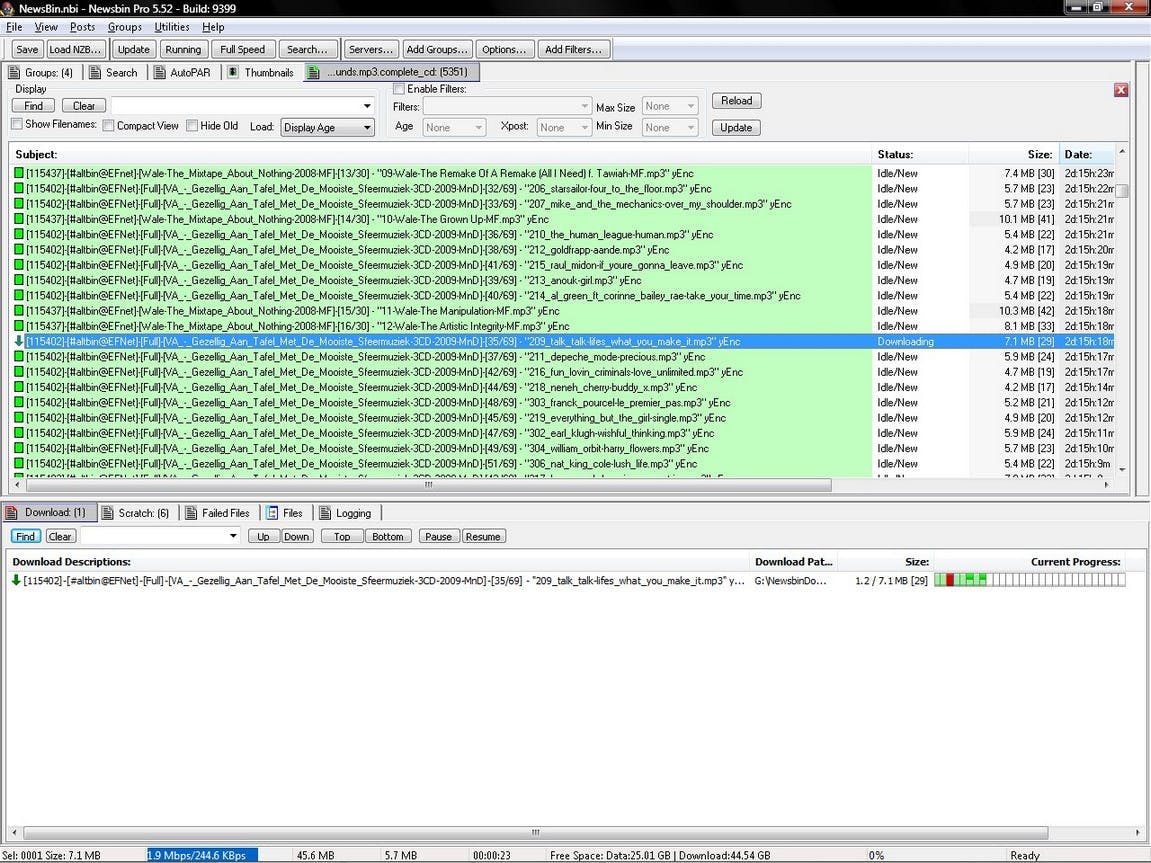Image resolution: width=1151 pixels, height=863 pixels.
Task: Open the Posts menu
Action: [82, 27]
